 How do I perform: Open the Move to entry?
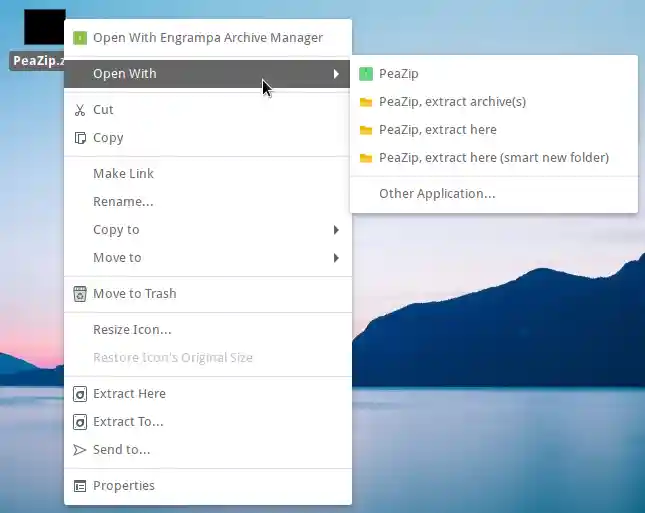click(x=208, y=258)
